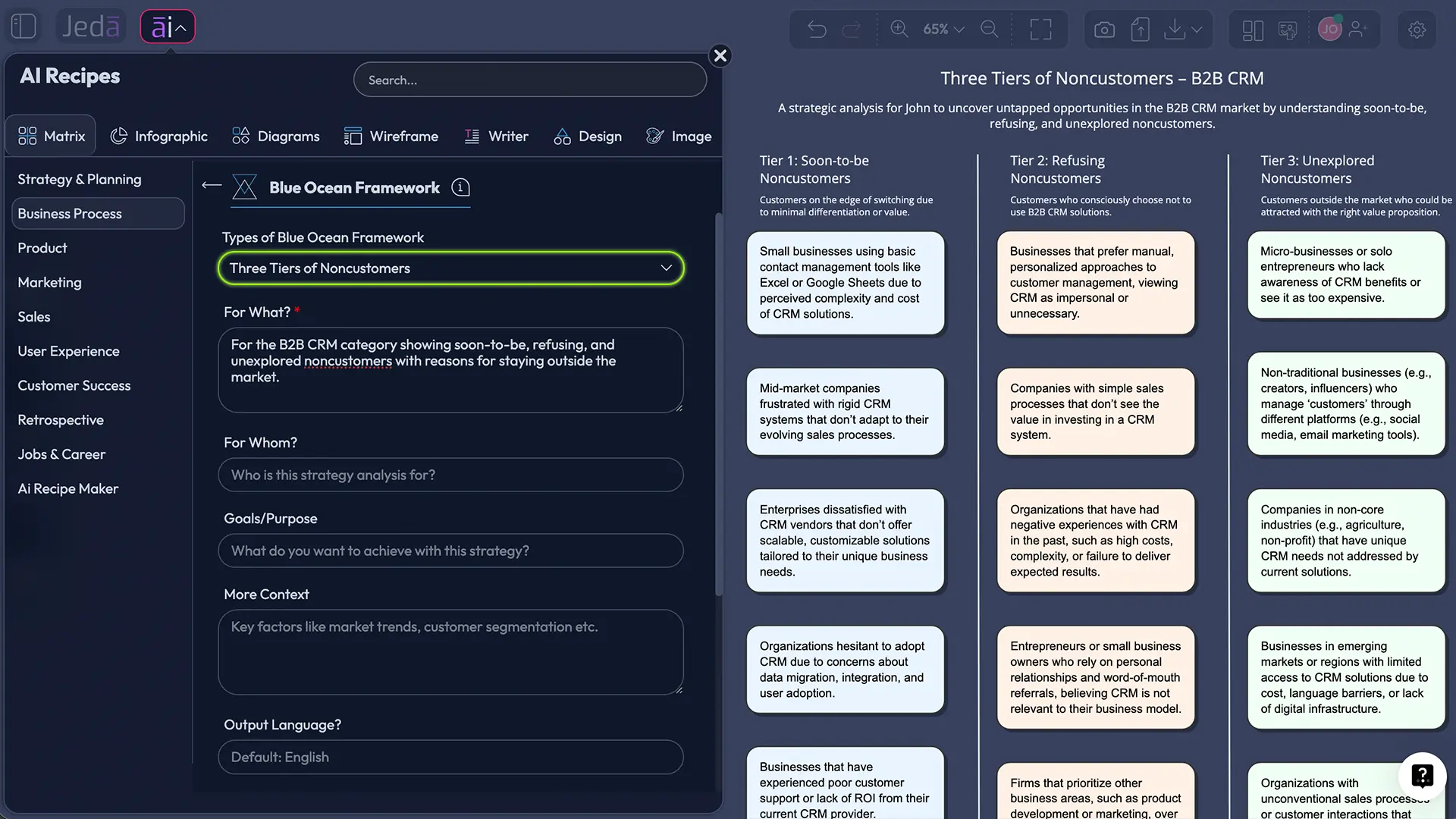The height and width of the screenshot is (819, 1456).
Task: Toggle the left sidebar panel icon
Action: tap(24, 27)
